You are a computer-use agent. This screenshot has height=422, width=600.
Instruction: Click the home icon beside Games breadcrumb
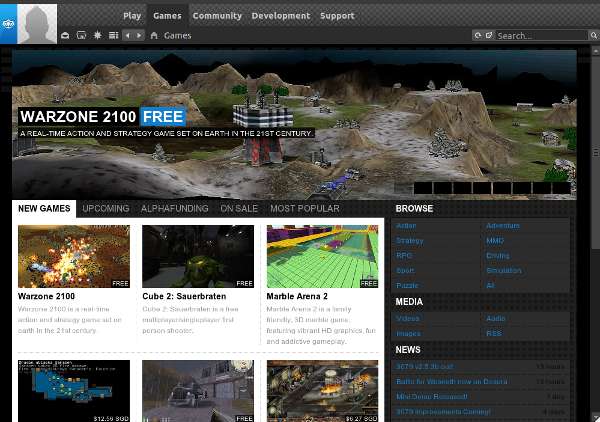(154, 36)
